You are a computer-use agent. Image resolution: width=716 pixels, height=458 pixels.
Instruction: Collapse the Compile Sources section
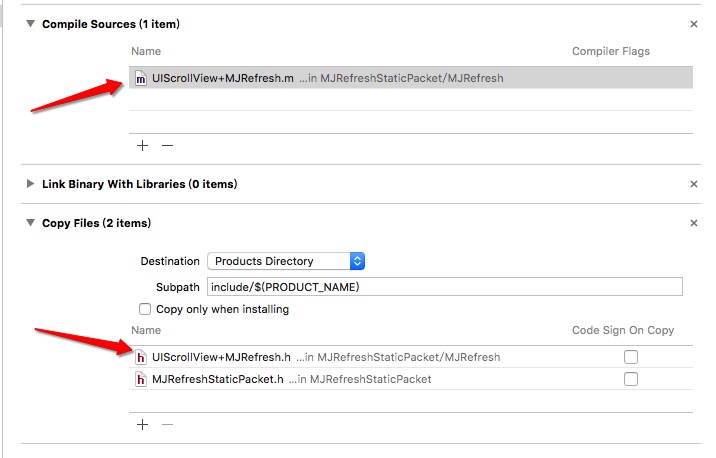pyautogui.click(x=30, y=23)
